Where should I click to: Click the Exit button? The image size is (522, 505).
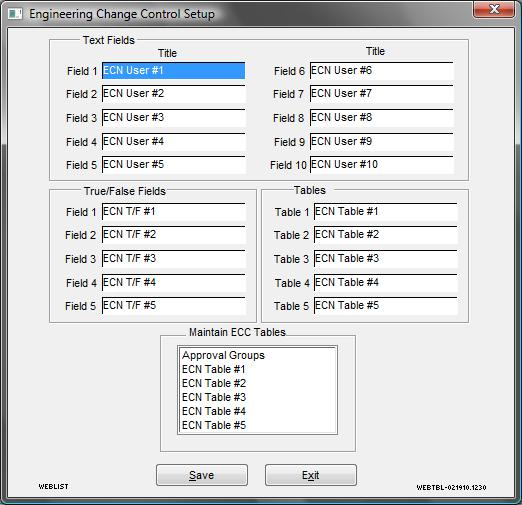[311, 475]
